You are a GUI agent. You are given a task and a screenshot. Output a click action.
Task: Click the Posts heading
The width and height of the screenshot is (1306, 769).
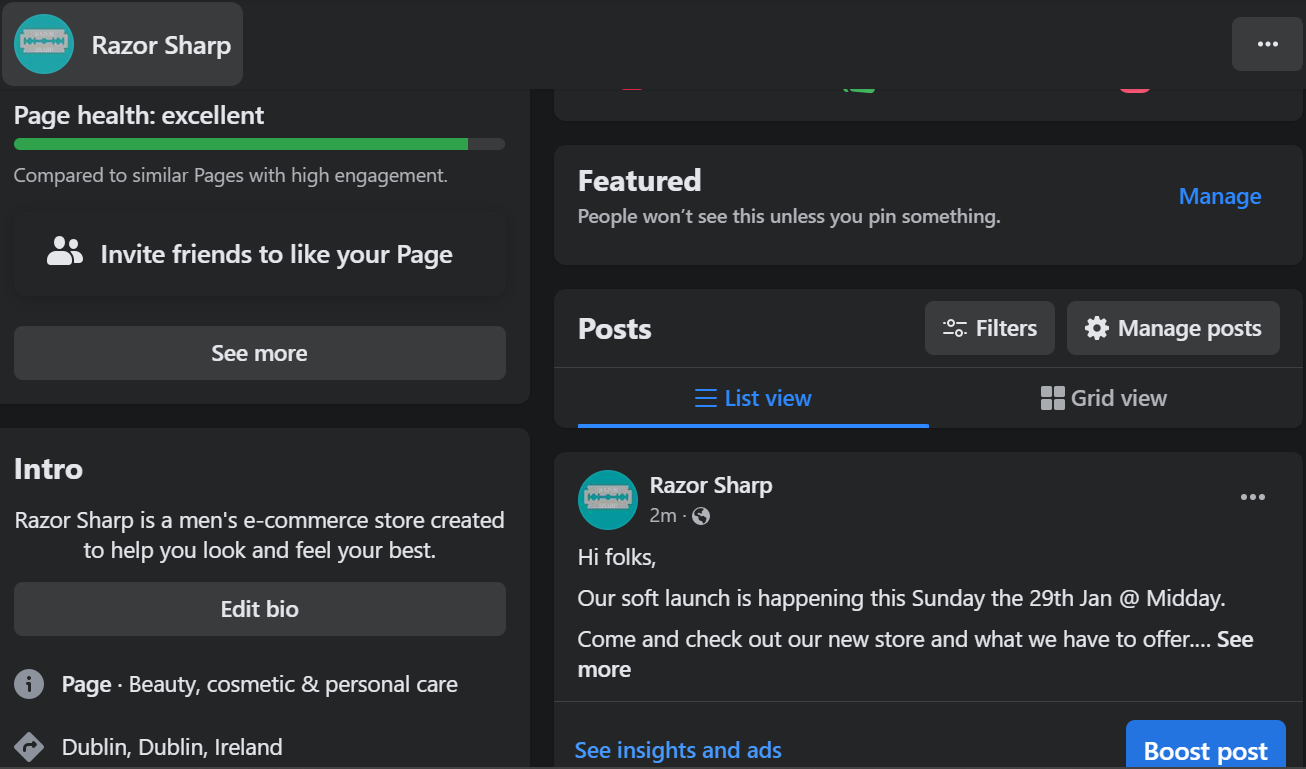pos(615,329)
